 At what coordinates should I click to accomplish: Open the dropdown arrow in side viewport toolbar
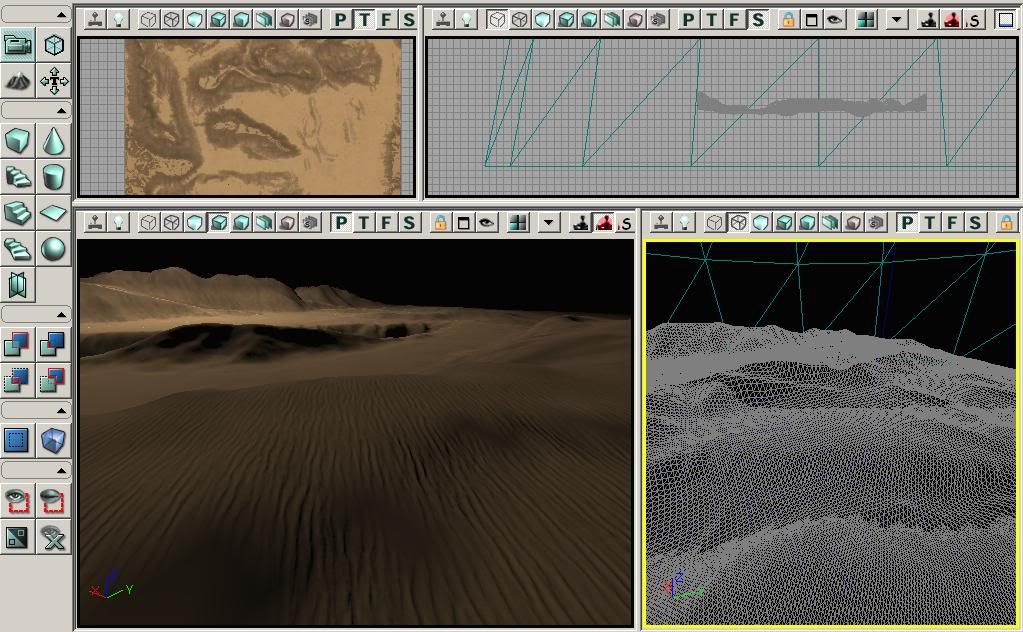896,20
